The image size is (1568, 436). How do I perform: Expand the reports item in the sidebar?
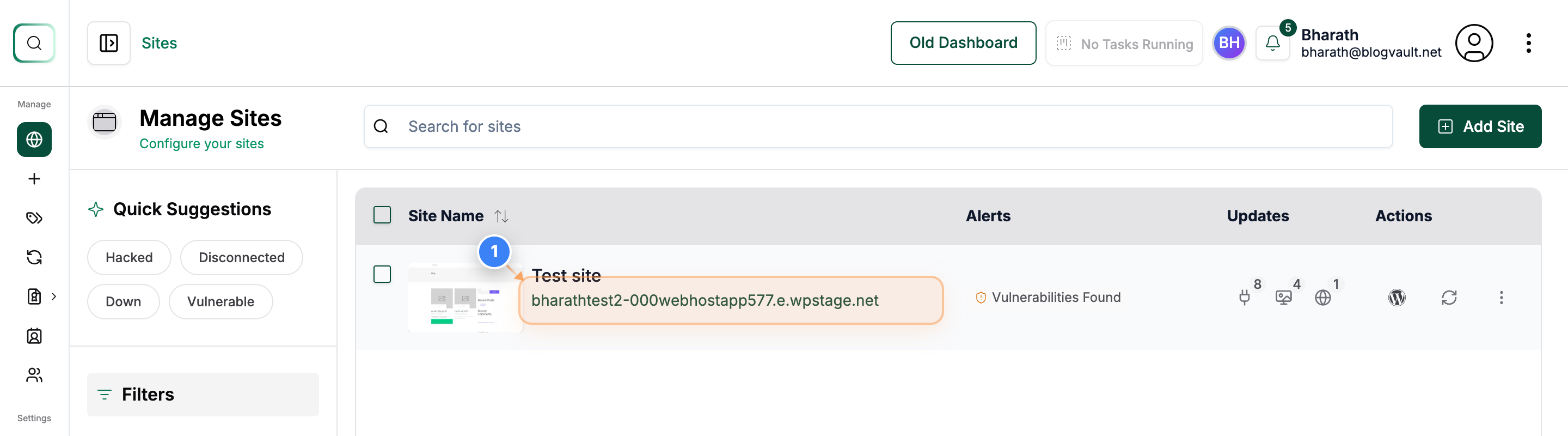click(x=53, y=296)
